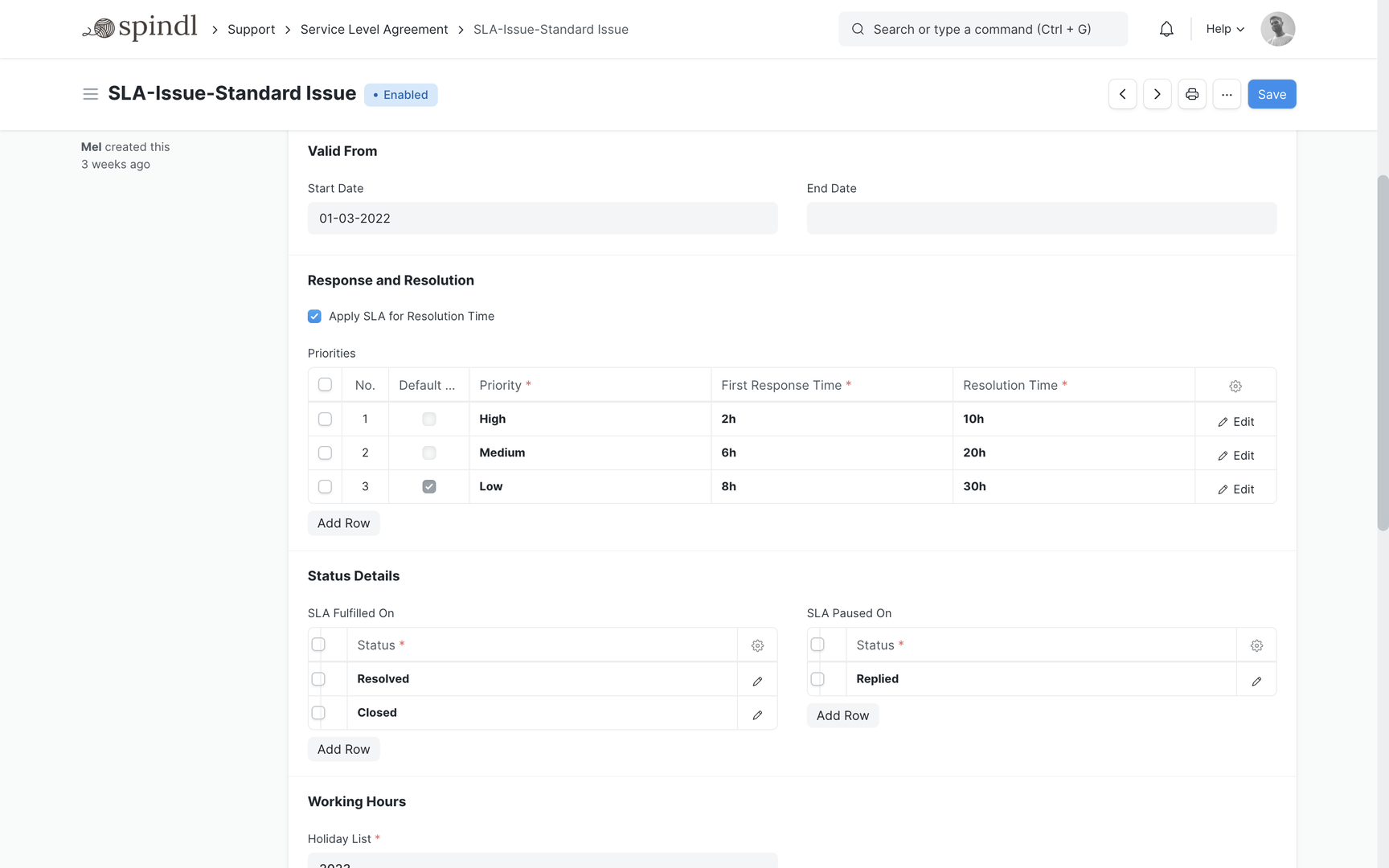
Task: Open Priorities table settings gear
Action: (x=1235, y=386)
